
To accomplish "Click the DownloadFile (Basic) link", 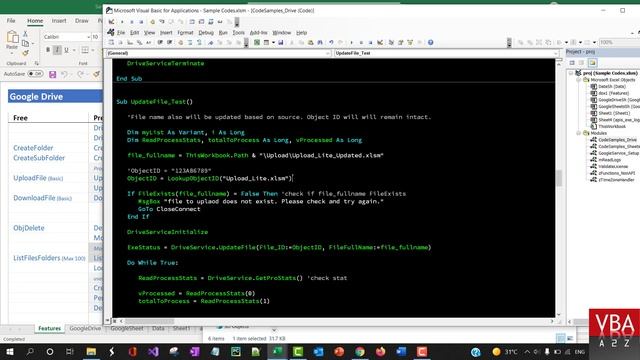I will click(42, 198).
